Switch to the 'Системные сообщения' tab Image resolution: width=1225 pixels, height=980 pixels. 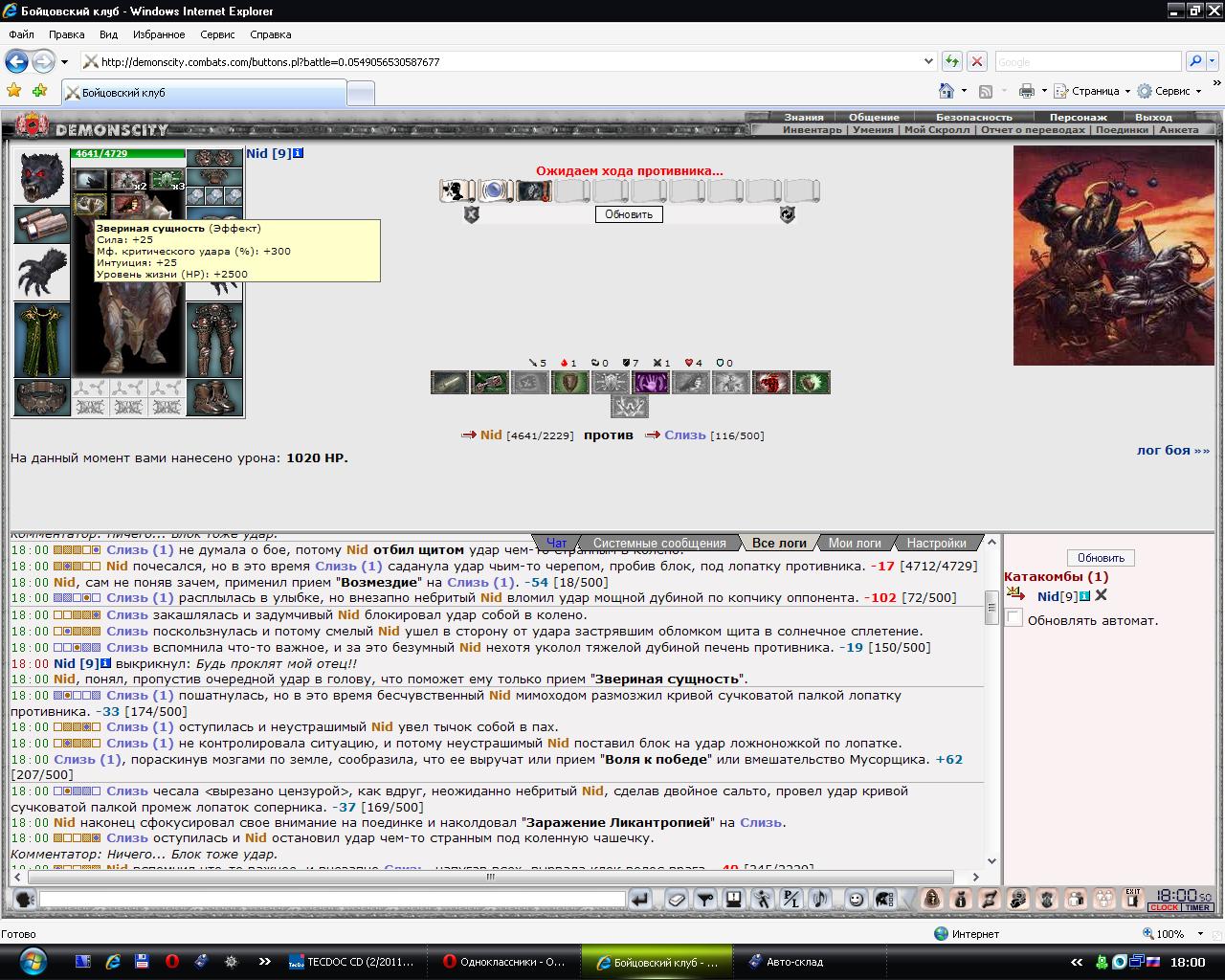(659, 543)
